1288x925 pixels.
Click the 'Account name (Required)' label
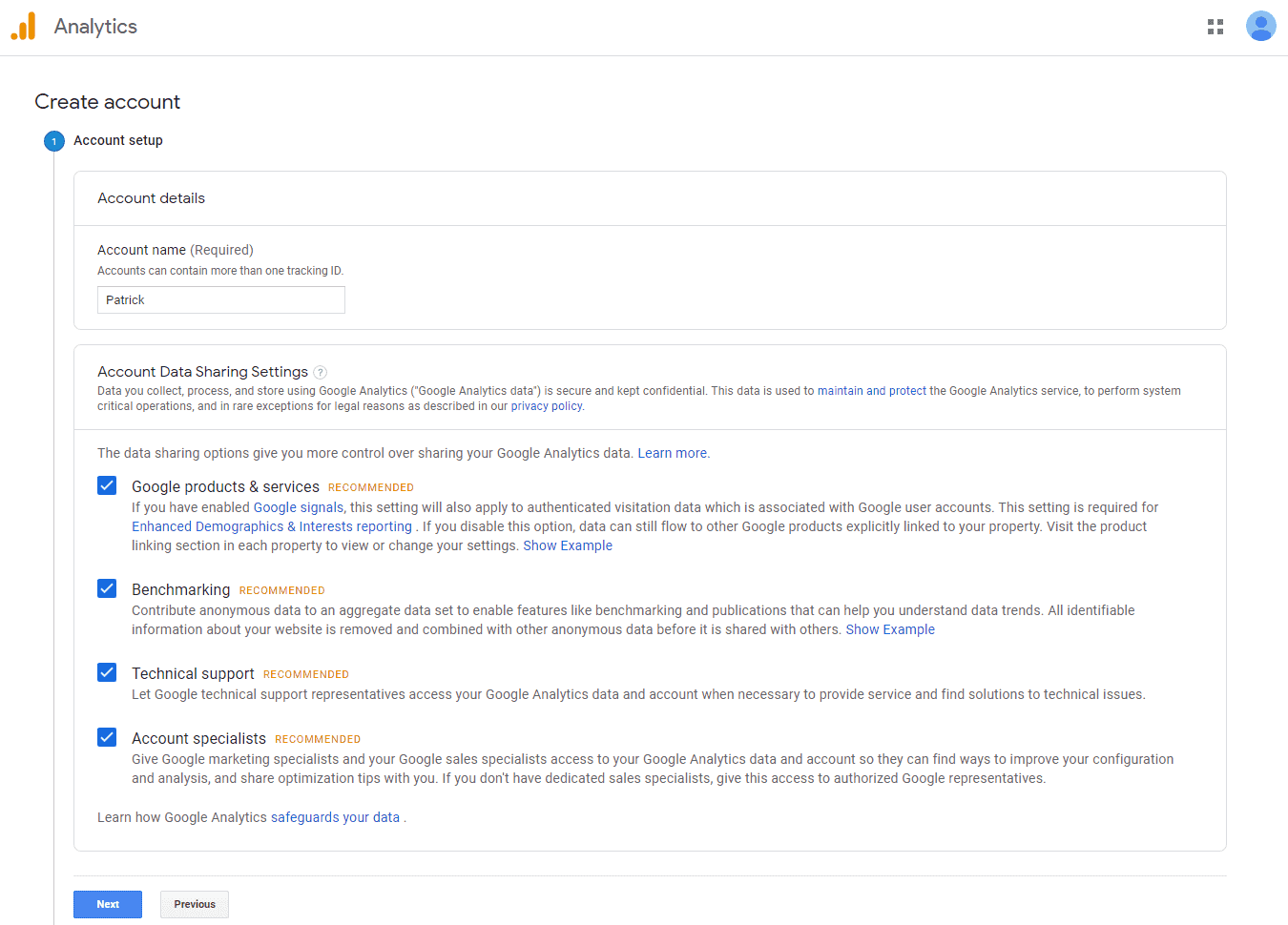click(x=176, y=250)
